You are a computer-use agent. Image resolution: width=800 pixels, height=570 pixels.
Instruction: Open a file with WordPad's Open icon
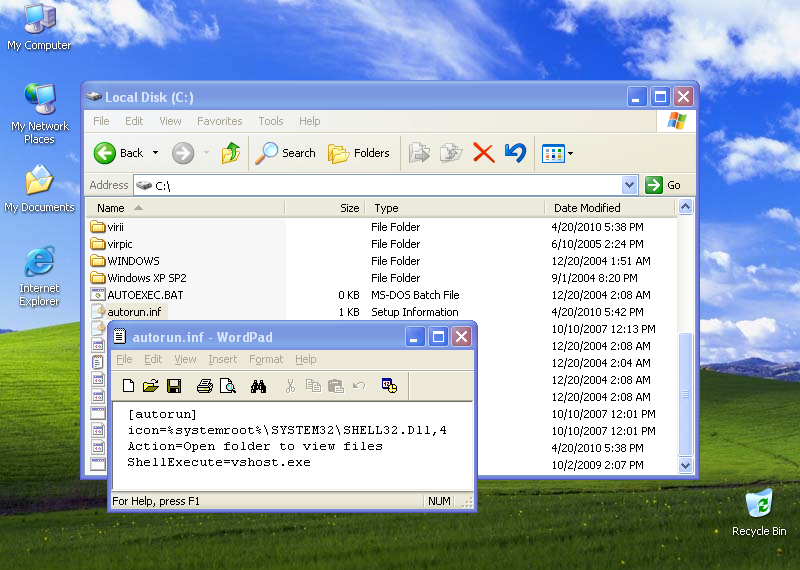pos(151,386)
